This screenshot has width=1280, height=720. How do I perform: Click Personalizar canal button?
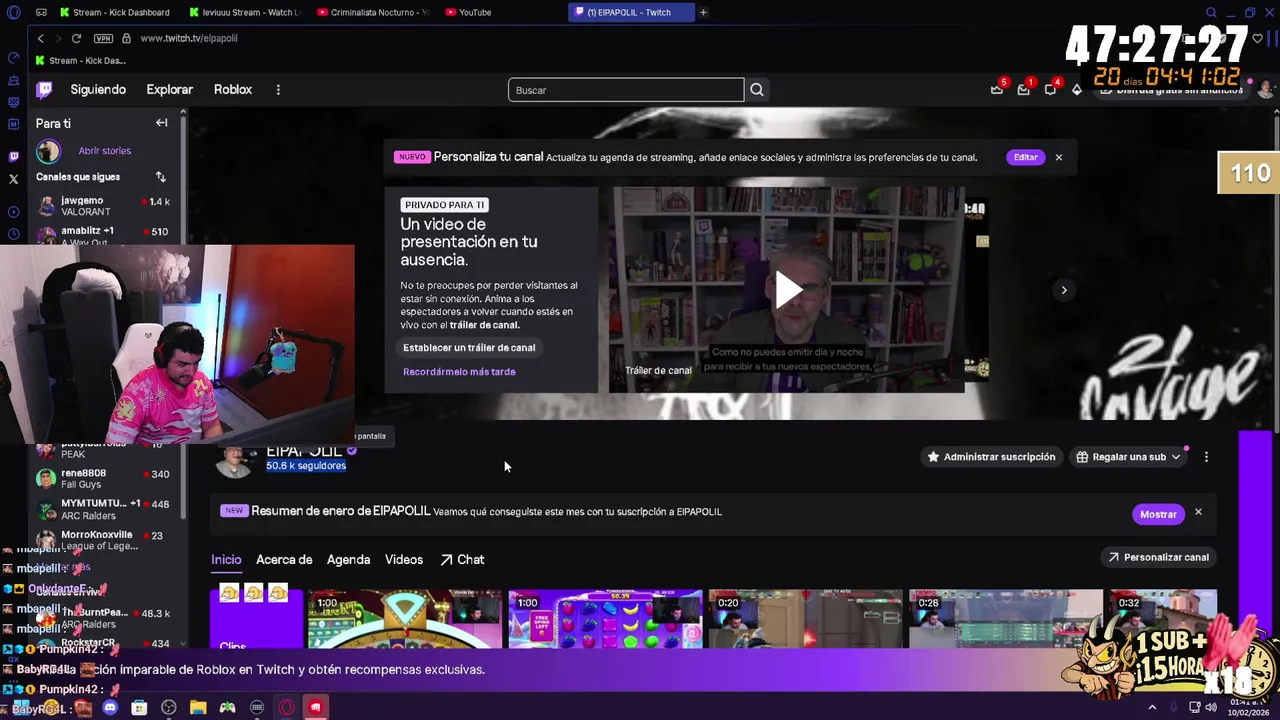1158,557
